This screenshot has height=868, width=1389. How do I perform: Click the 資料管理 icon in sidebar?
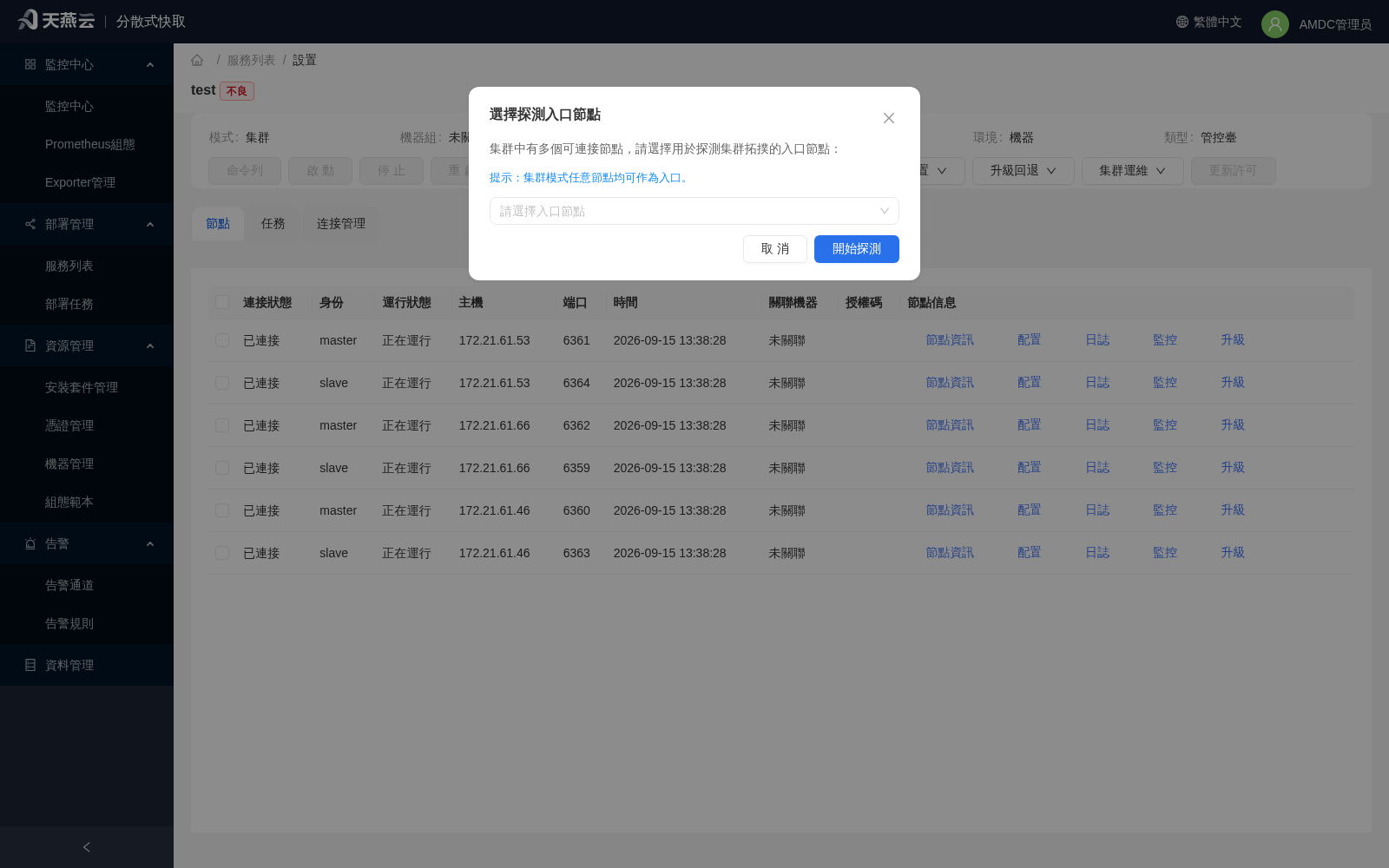(x=30, y=665)
